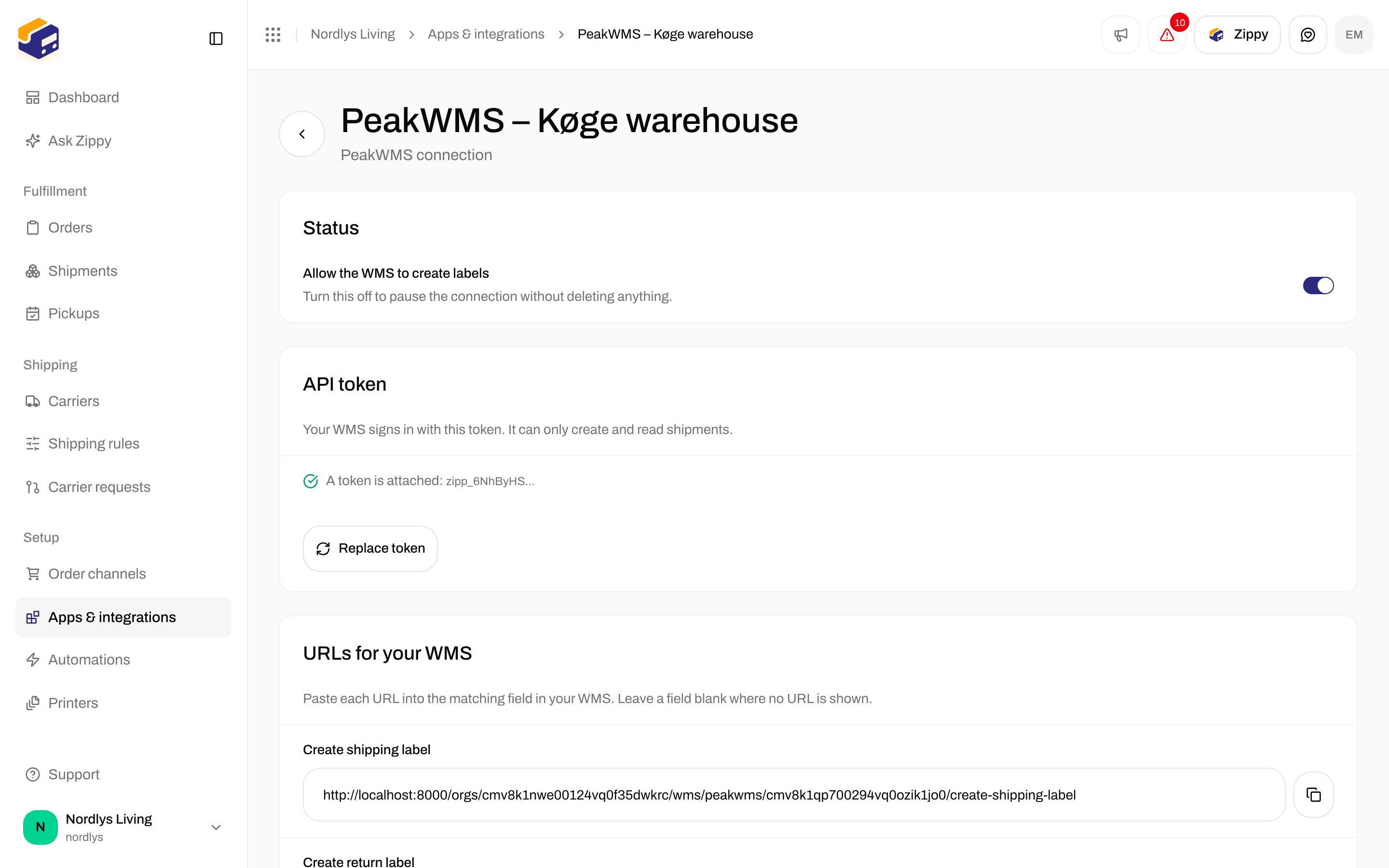Open Carrier requests
This screenshot has height=868, width=1389.
[123, 487]
